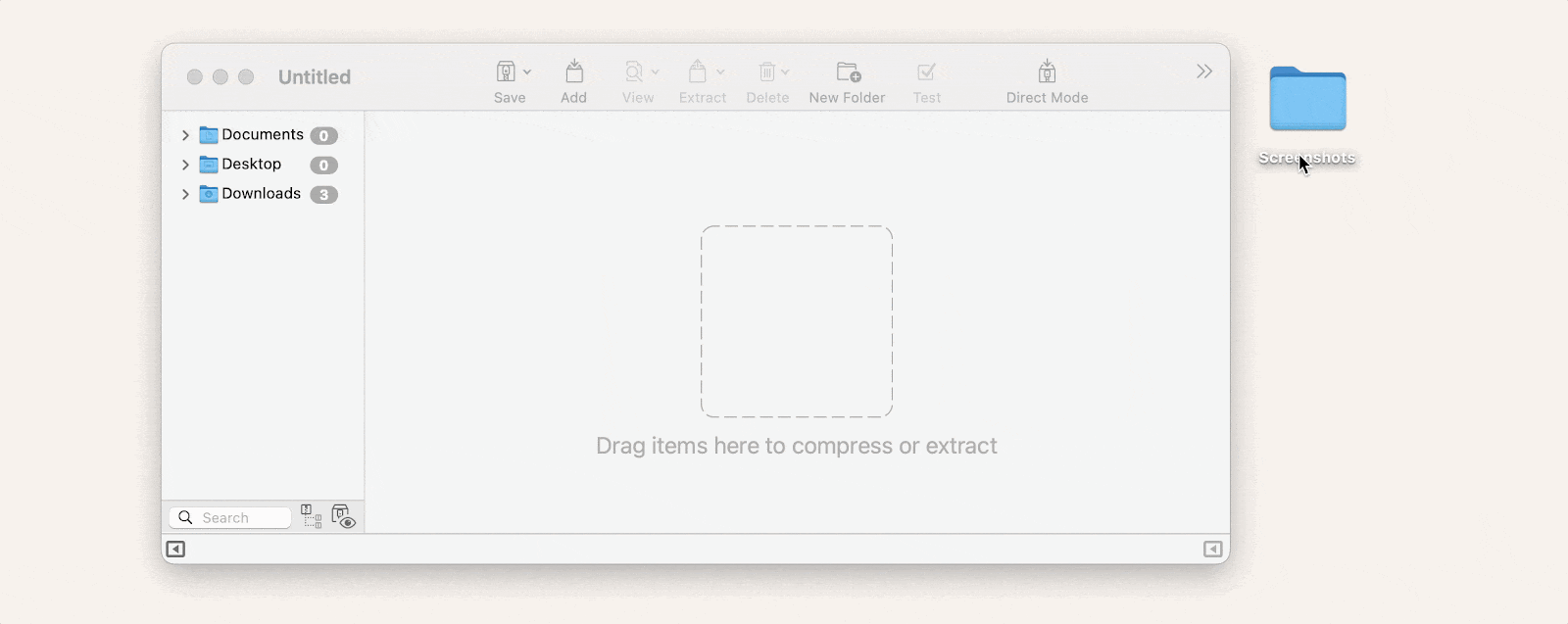Select the Documents folder row
Viewport: 1568px width, 624px height.
(263, 135)
